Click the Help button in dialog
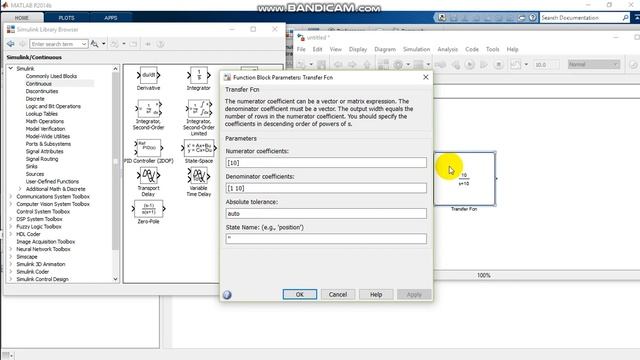This screenshot has width=640, height=360. (x=376, y=294)
